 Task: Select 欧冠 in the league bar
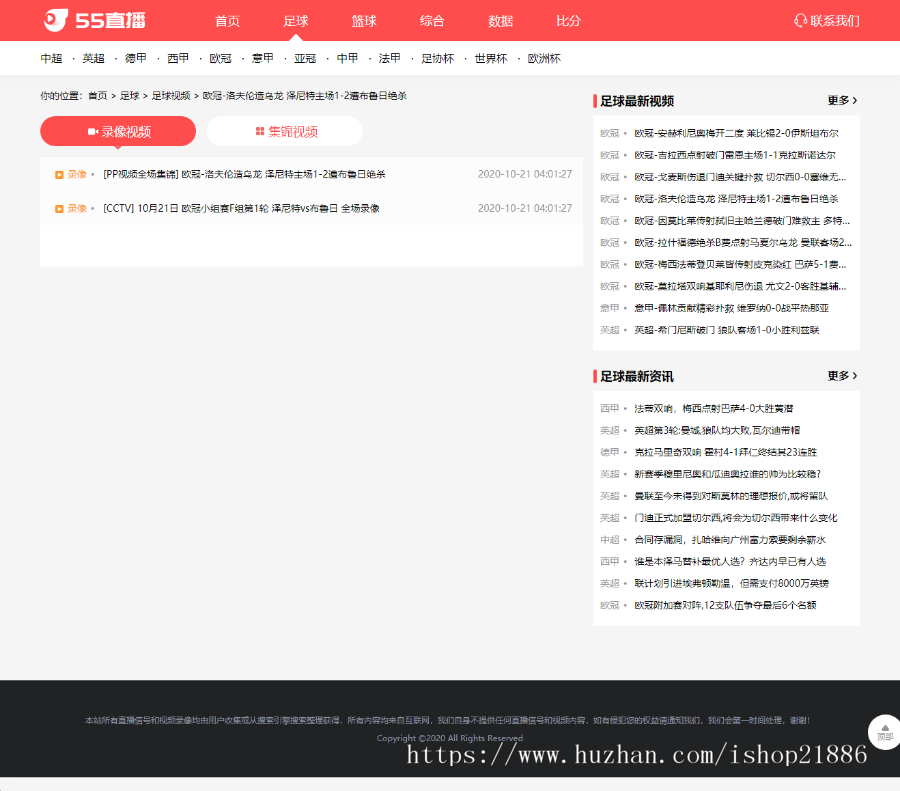coord(220,58)
